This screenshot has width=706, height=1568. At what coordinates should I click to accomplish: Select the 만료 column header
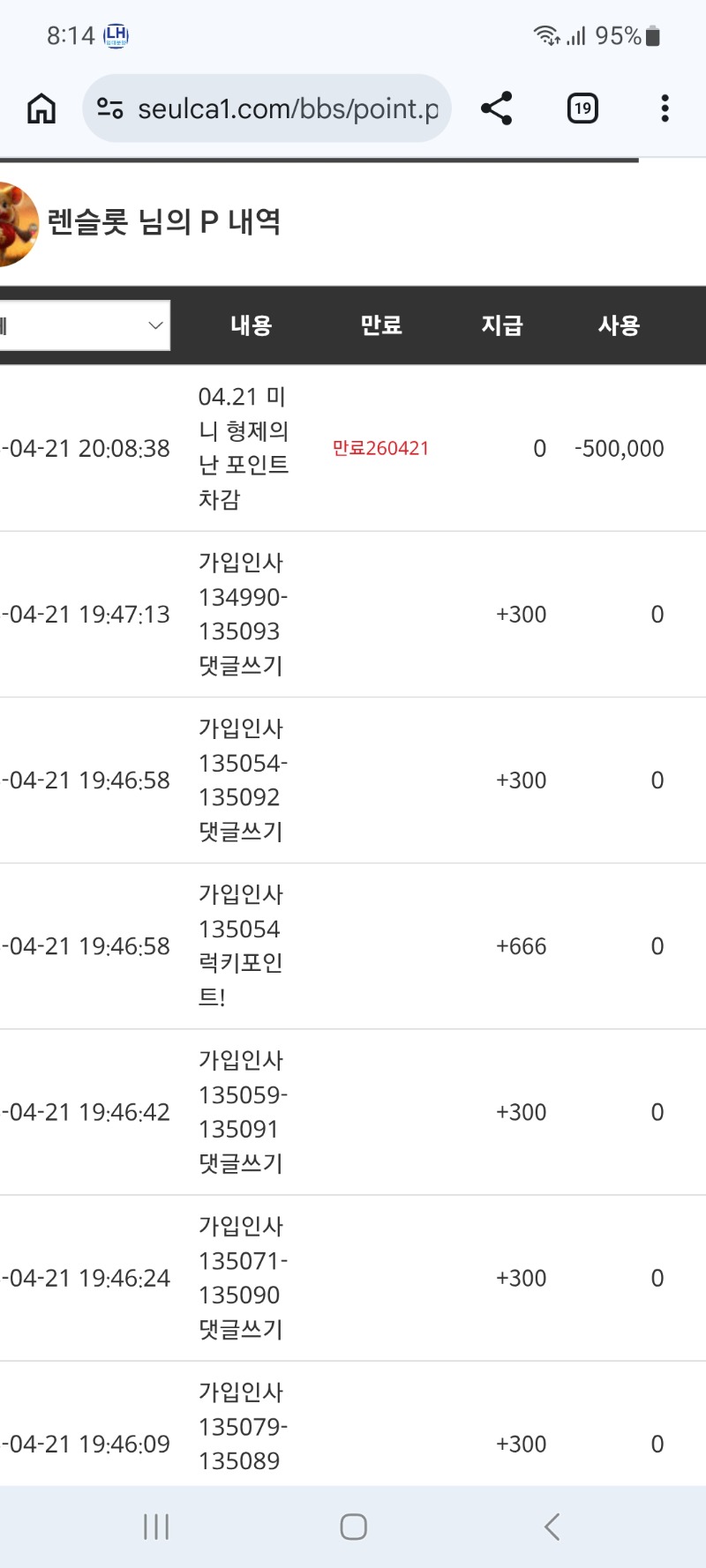(381, 325)
